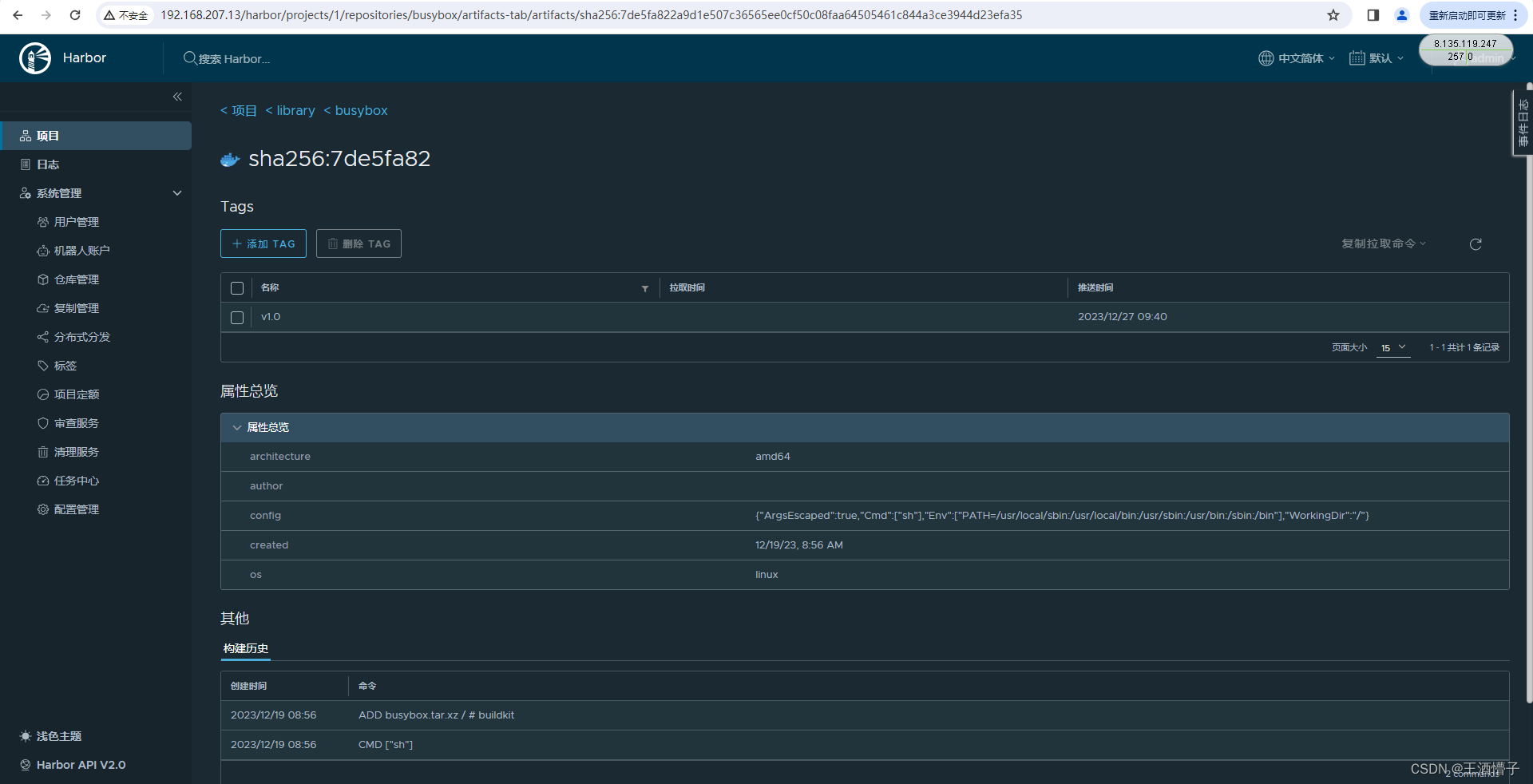Select the 构建历史 tab
This screenshot has width=1533, height=784.
[x=246, y=648]
